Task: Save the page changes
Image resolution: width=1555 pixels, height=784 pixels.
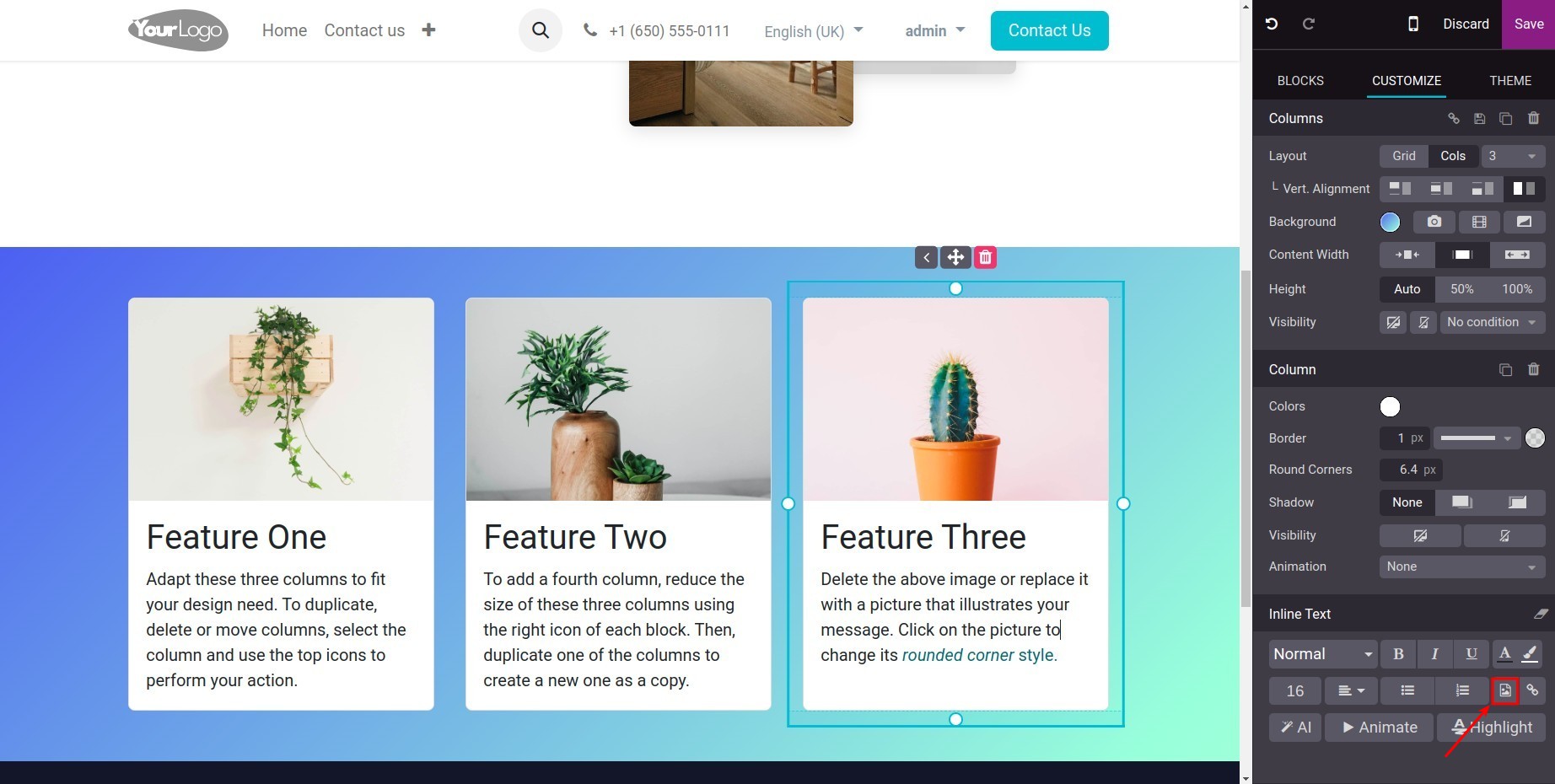Action: point(1528,24)
